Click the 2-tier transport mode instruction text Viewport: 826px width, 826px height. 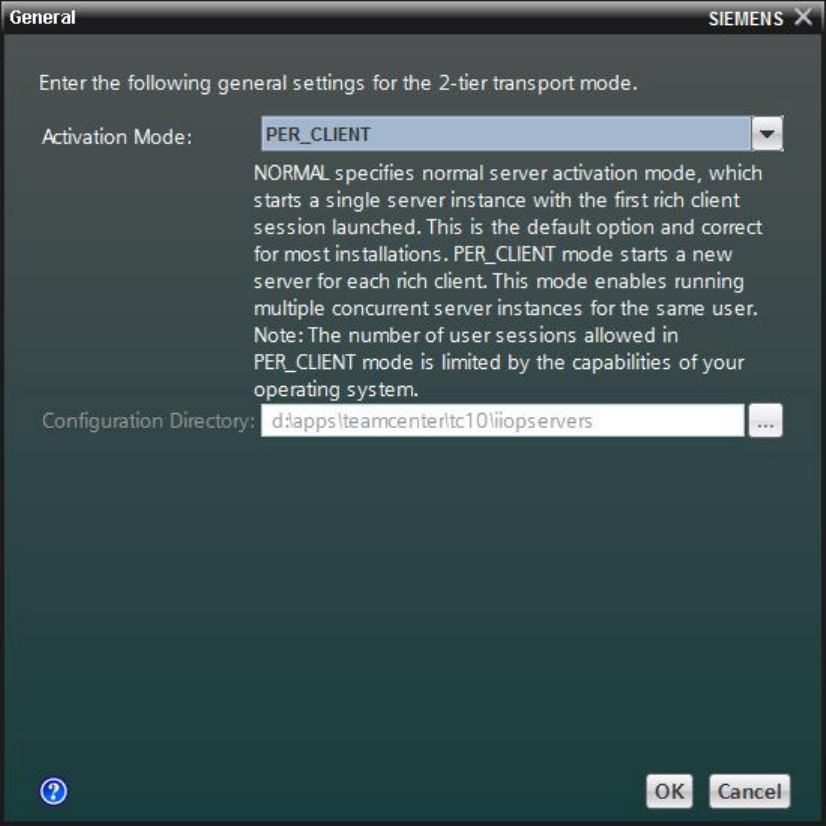point(338,83)
